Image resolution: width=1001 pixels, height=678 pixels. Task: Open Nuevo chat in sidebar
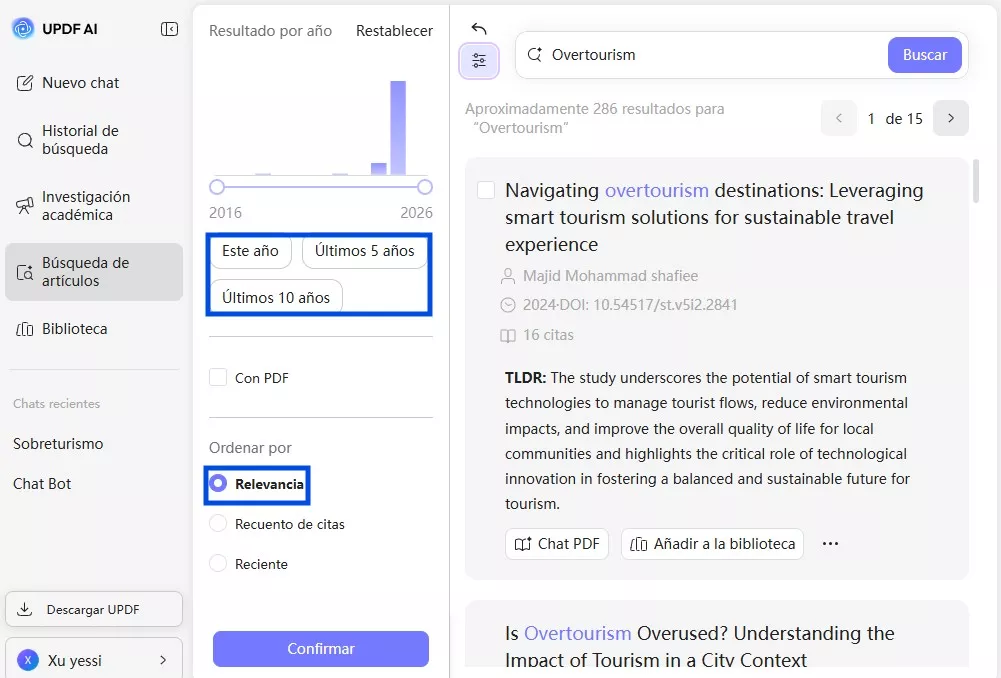coord(80,83)
